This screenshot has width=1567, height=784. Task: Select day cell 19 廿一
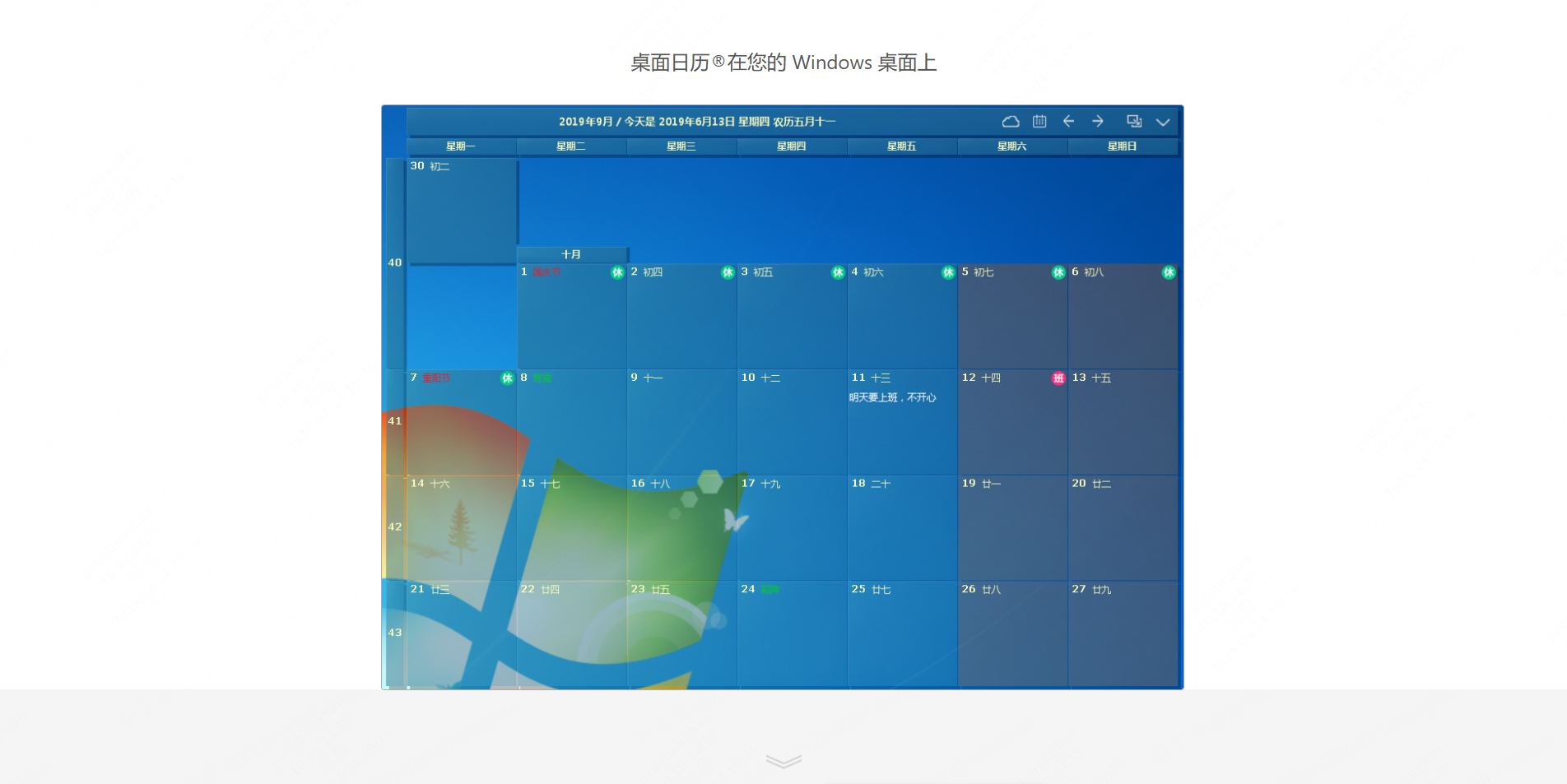1013,528
